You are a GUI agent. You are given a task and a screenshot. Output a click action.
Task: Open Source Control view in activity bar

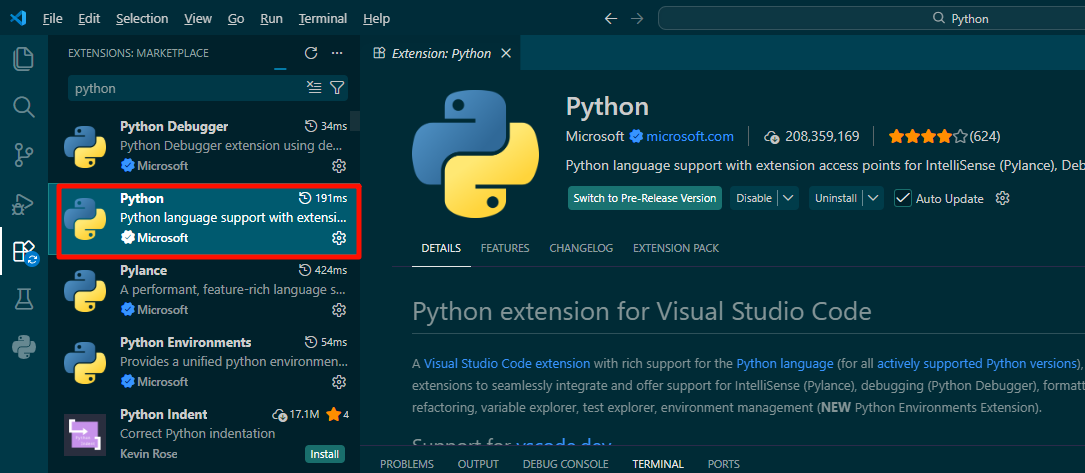click(x=24, y=156)
